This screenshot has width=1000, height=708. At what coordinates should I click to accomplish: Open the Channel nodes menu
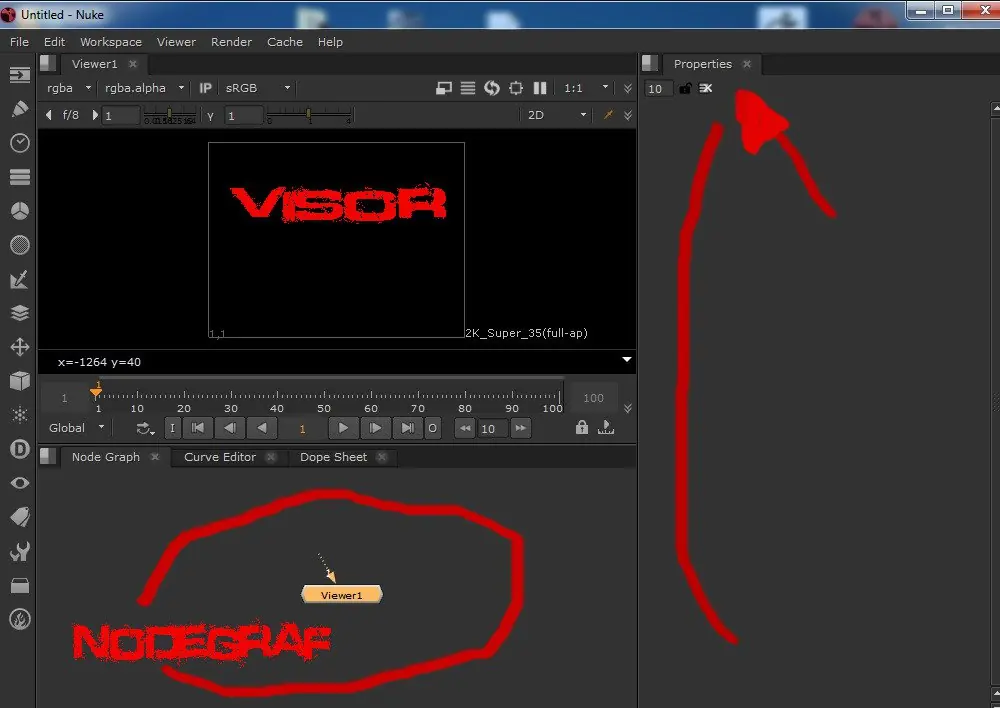pos(20,177)
